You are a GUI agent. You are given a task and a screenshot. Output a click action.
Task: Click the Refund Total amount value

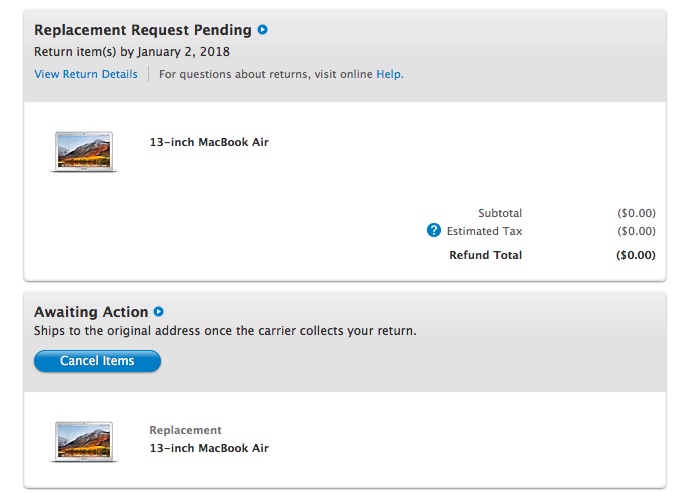pos(636,255)
